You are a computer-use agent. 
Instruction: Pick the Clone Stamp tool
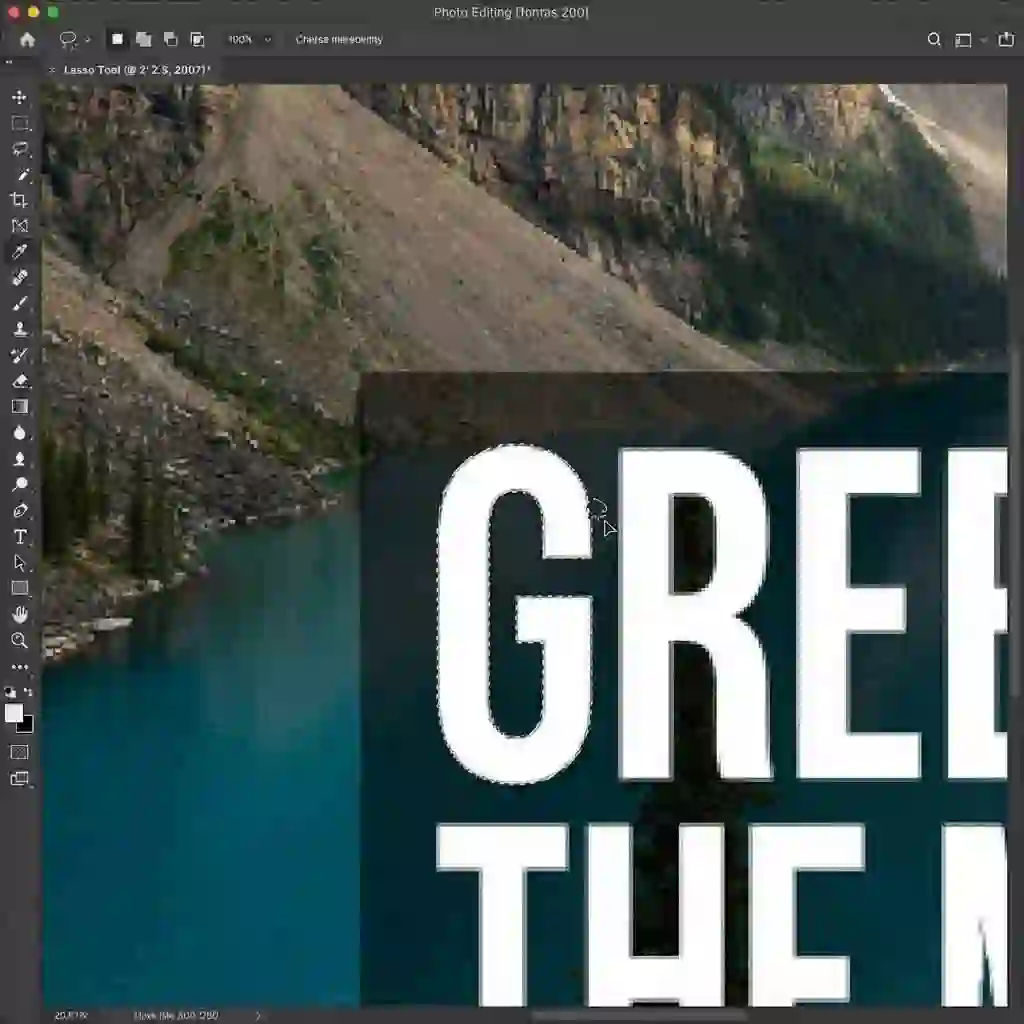[x=20, y=329]
